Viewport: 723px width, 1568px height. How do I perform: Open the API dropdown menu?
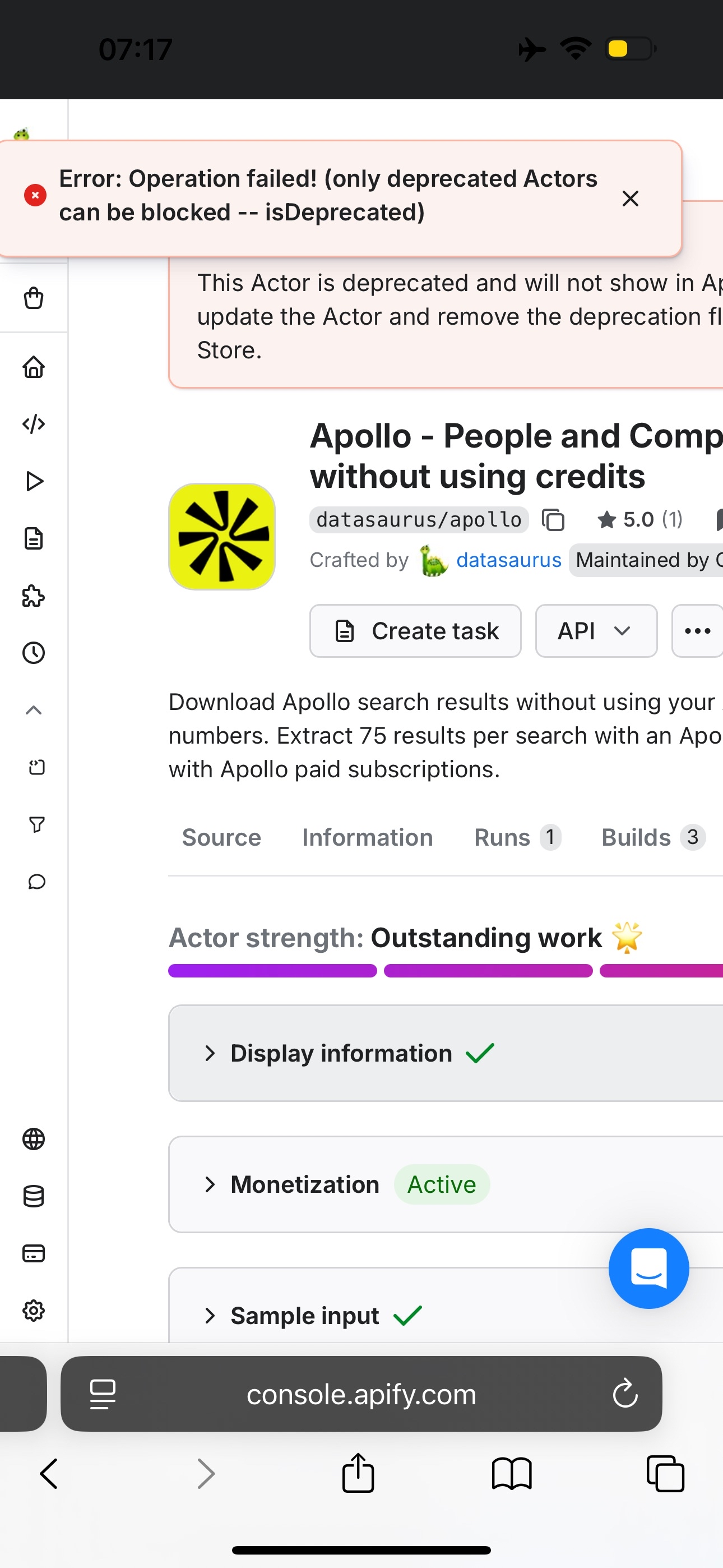[x=596, y=631]
